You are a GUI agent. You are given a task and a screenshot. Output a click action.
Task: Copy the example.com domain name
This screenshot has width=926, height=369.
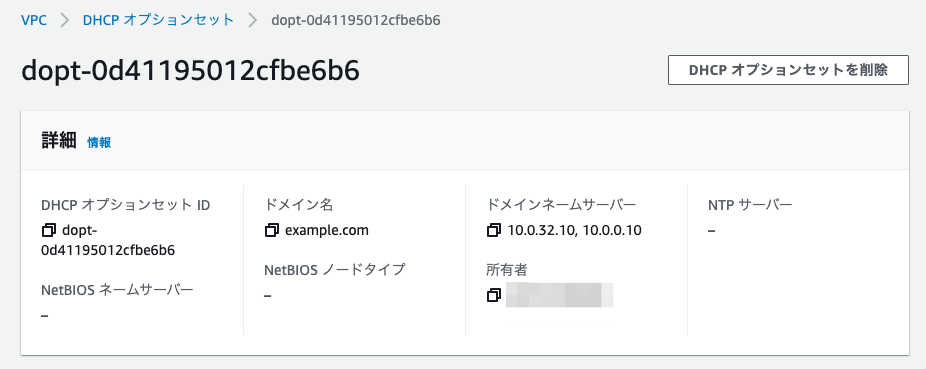[272, 230]
